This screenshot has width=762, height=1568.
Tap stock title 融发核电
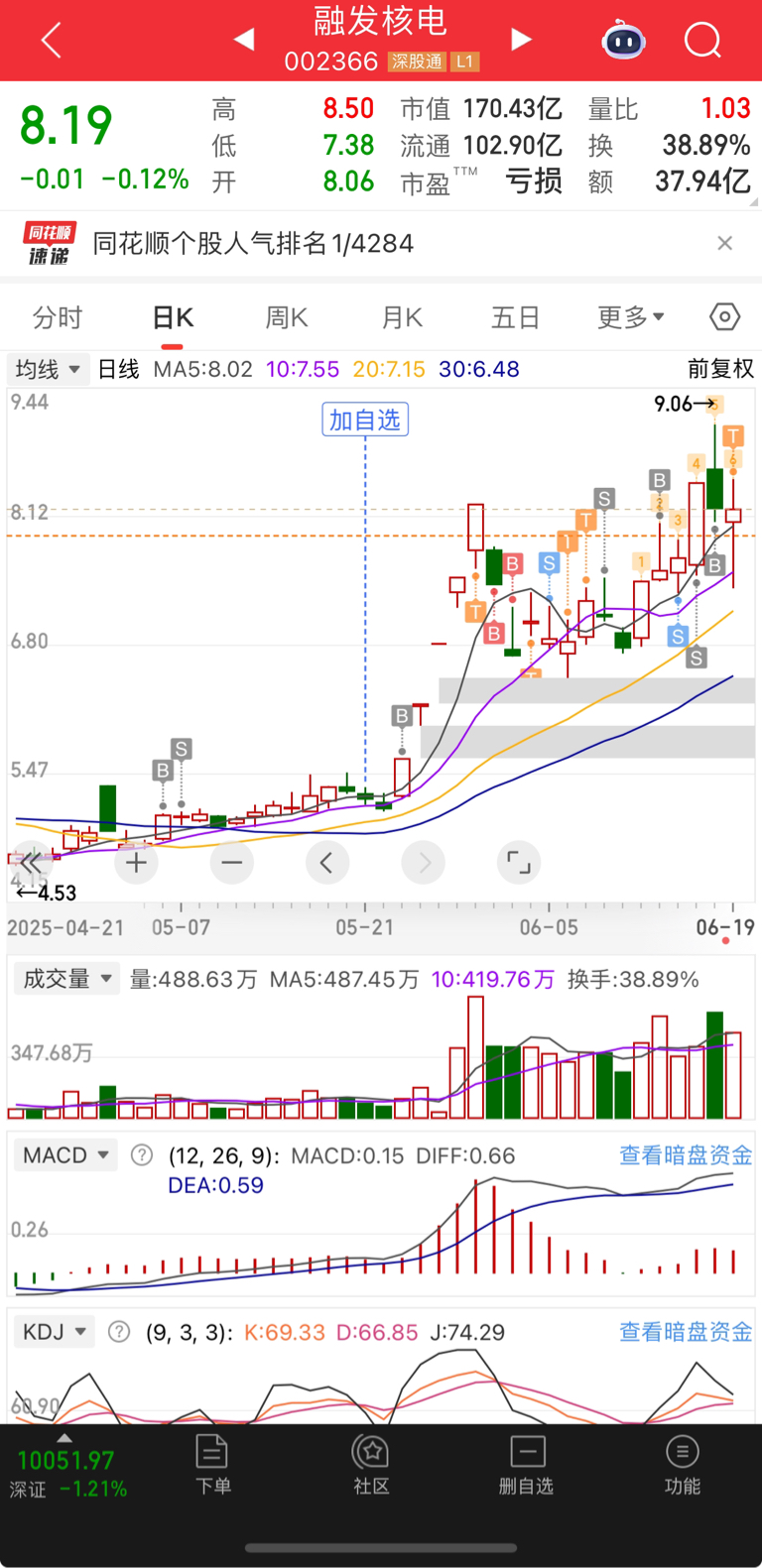[381, 22]
